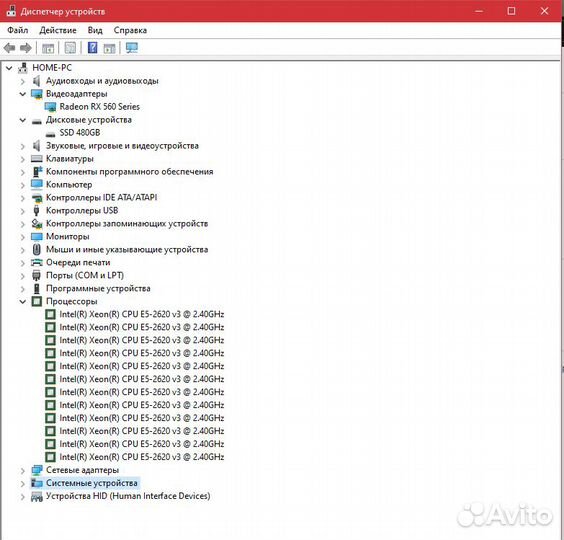Expand the Сетевые адаптеры category
The height and width of the screenshot is (540, 564).
(x=23, y=470)
